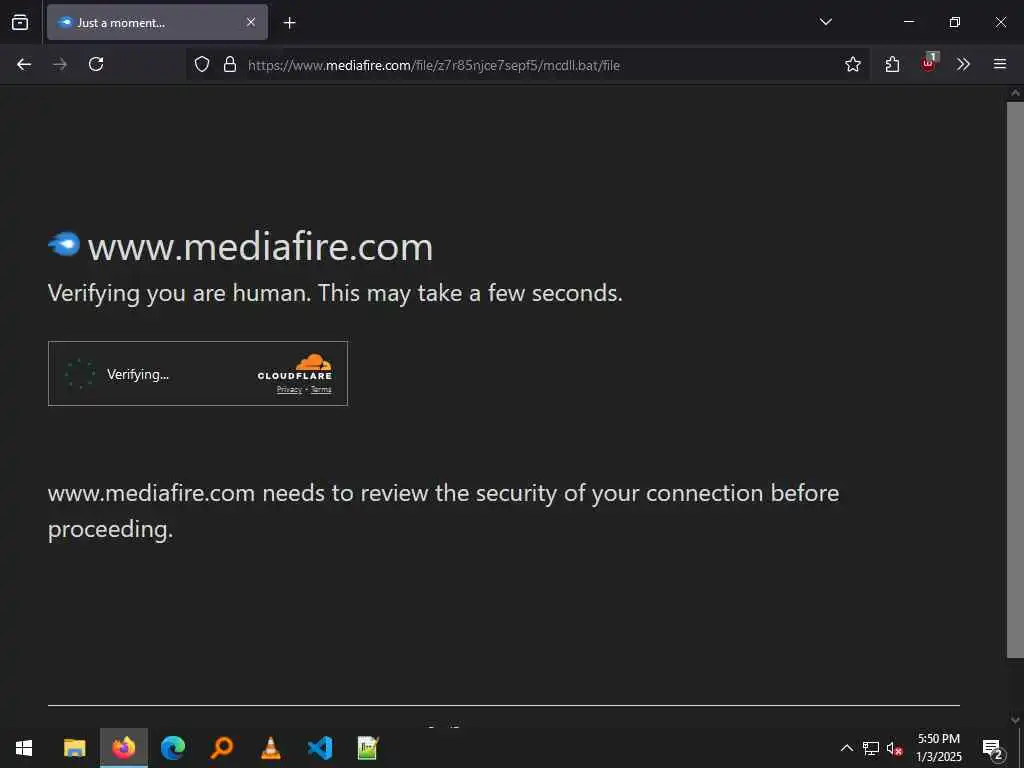The width and height of the screenshot is (1024, 768).
Task: Click the Cloudflare Terms link
Action: click(x=321, y=390)
